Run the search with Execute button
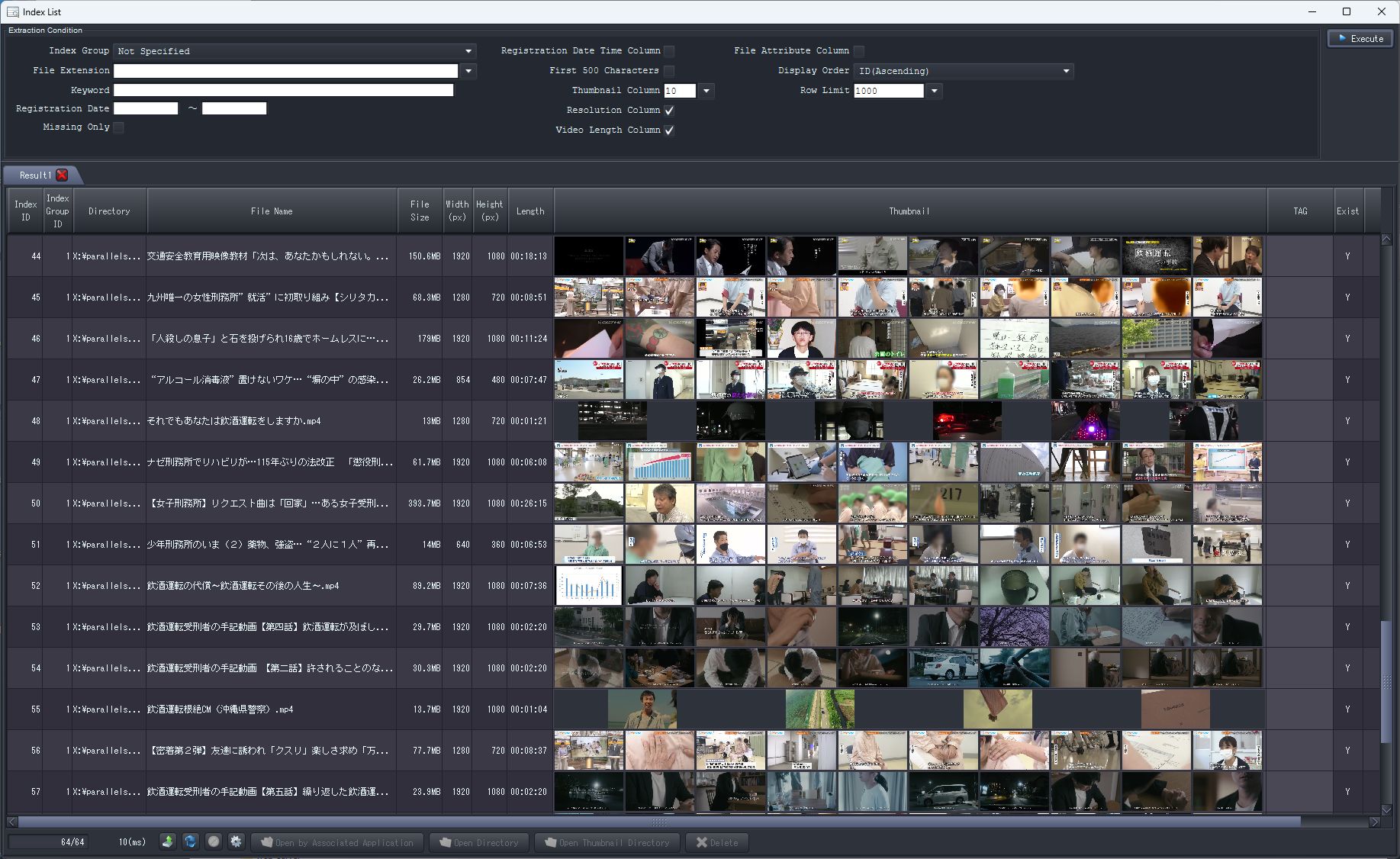The width and height of the screenshot is (1400, 859). point(1359,38)
